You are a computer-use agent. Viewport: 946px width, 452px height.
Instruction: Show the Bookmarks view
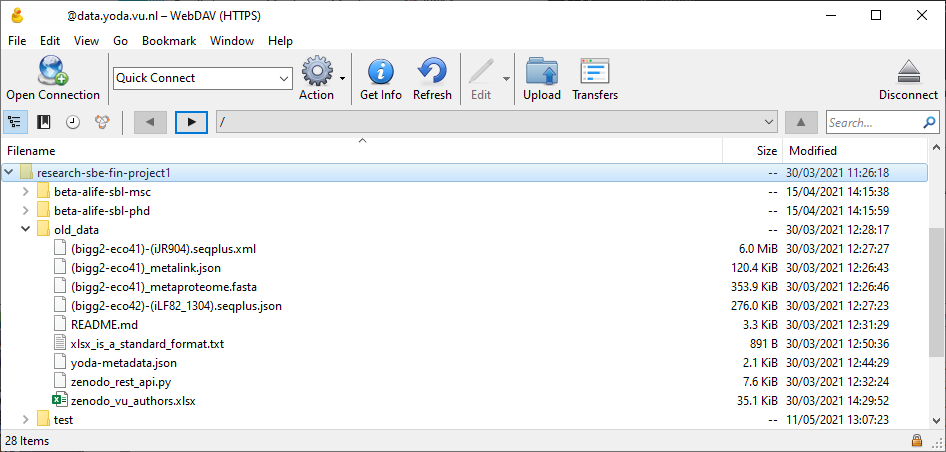click(44, 122)
